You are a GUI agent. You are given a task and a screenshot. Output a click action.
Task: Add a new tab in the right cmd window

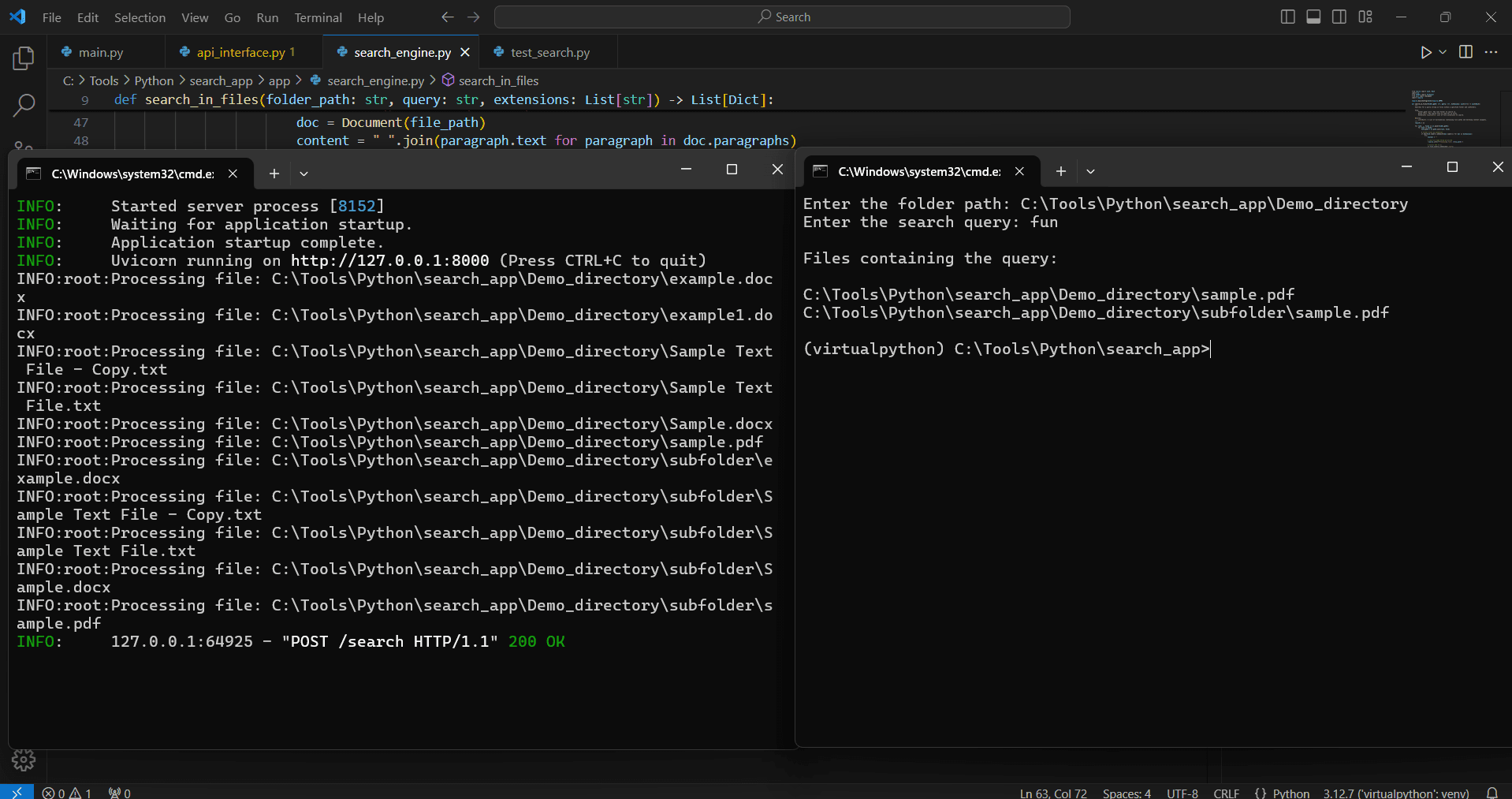pos(1060,171)
